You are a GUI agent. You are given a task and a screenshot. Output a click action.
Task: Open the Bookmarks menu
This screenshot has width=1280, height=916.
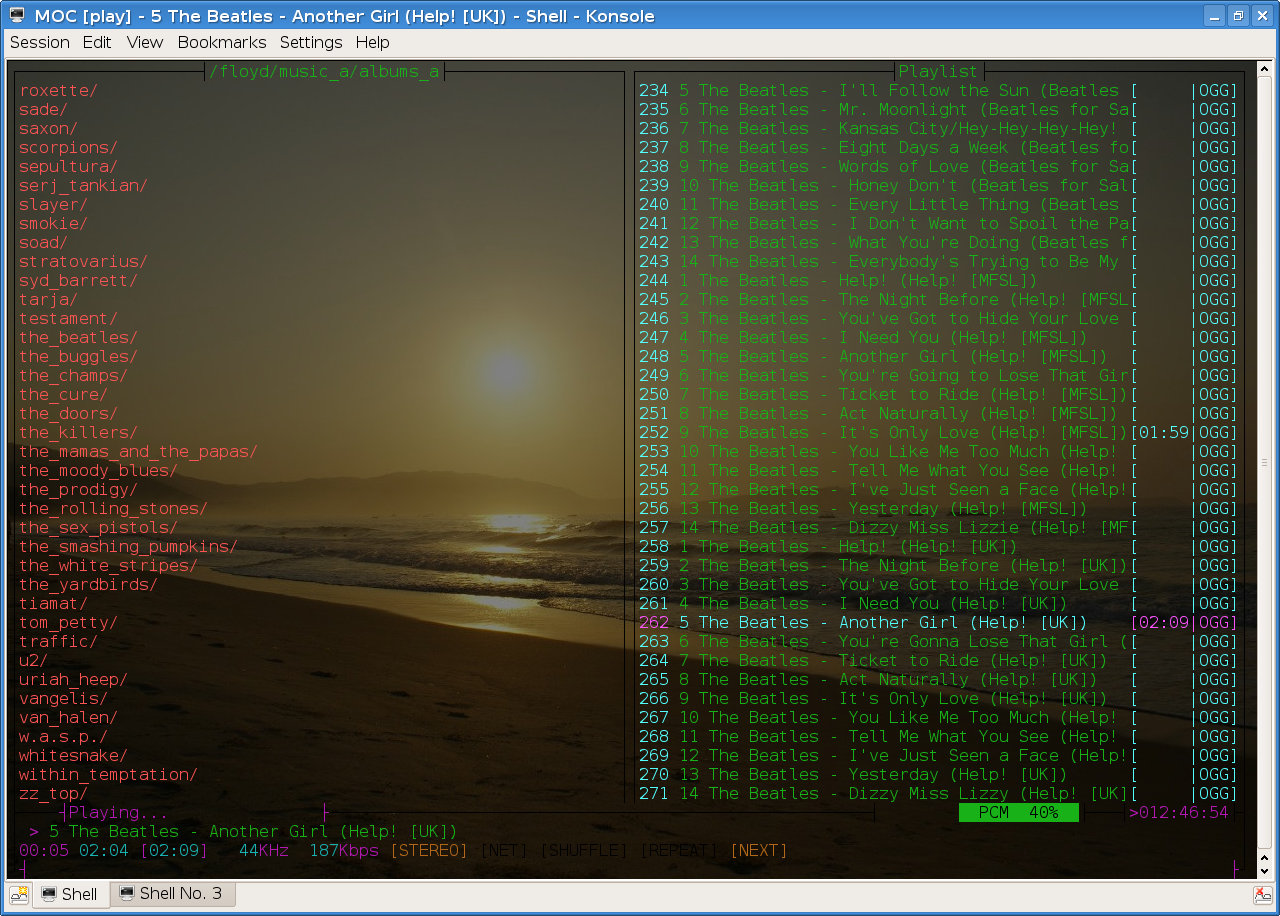(222, 42)
